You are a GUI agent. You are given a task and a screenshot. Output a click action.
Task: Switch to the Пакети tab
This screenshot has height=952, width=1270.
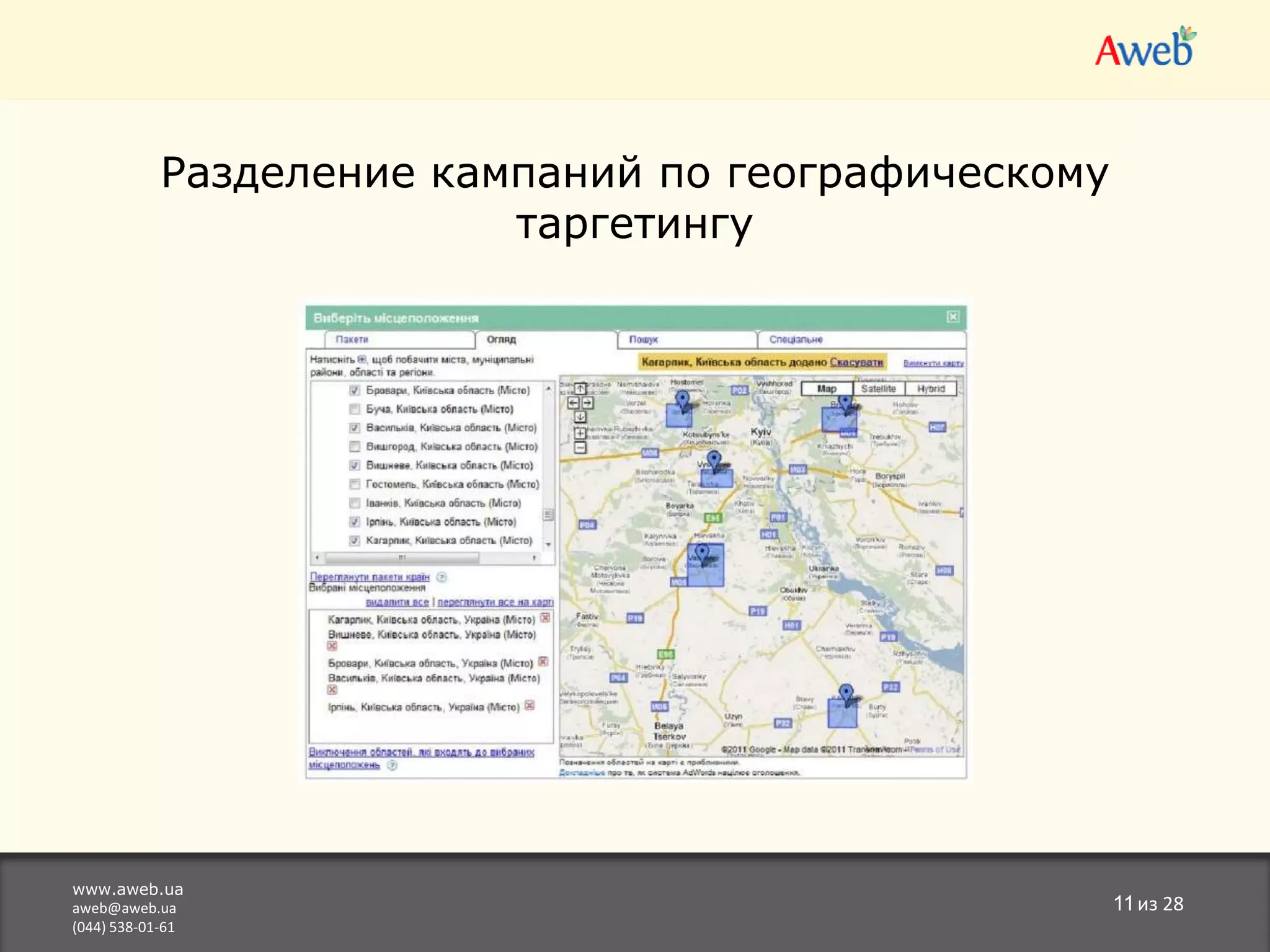pyautogui.click(x=399, y=340)
